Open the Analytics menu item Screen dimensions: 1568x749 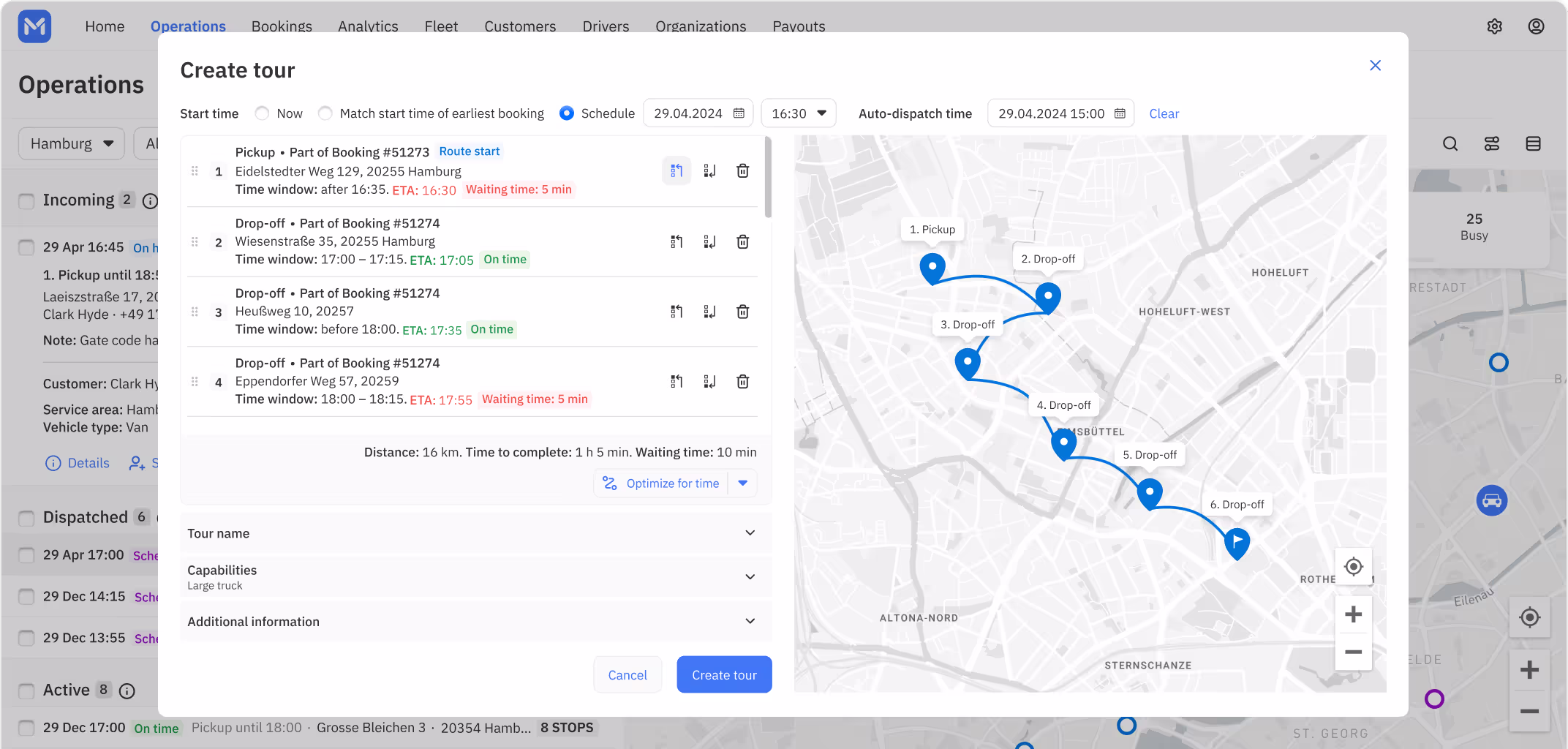pos(368,26)
